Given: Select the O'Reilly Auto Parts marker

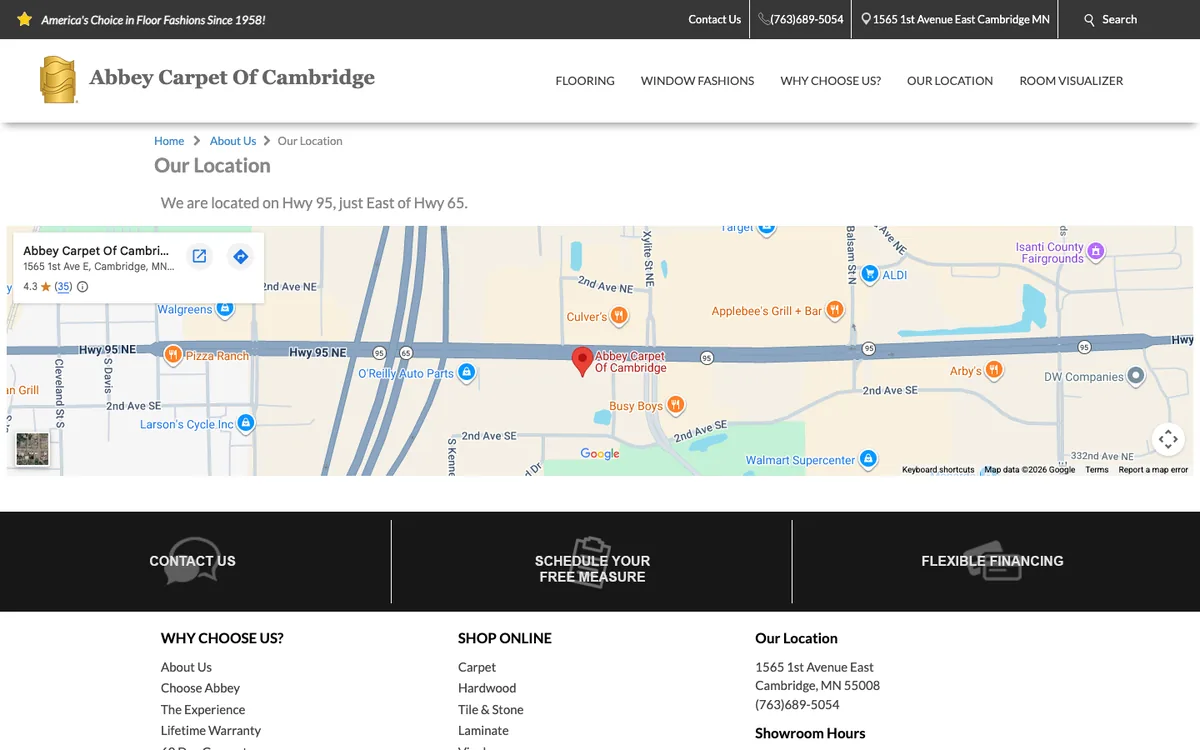Looking at the screenshot, I should click(466, 373).
